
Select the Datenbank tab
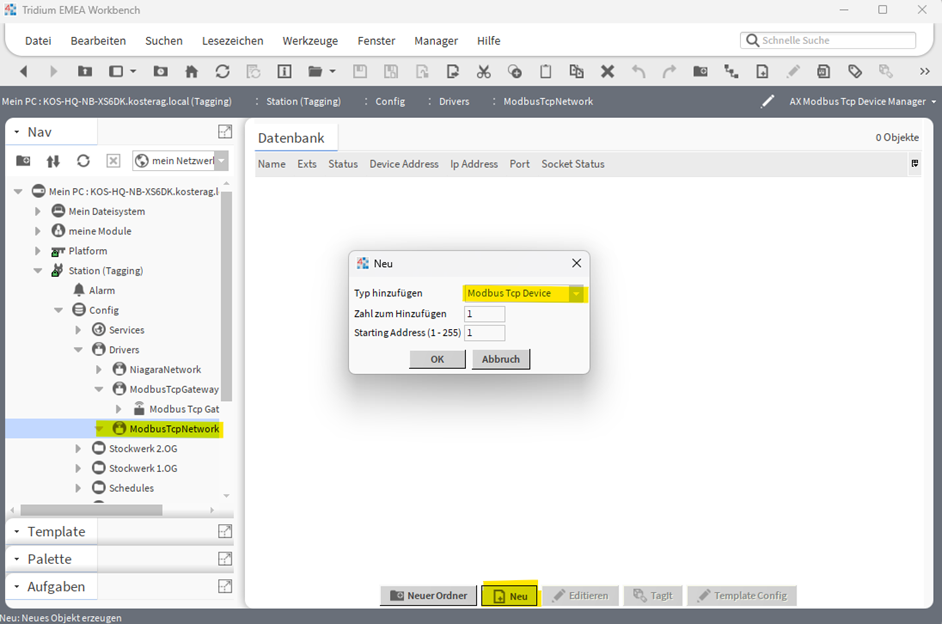291,138
